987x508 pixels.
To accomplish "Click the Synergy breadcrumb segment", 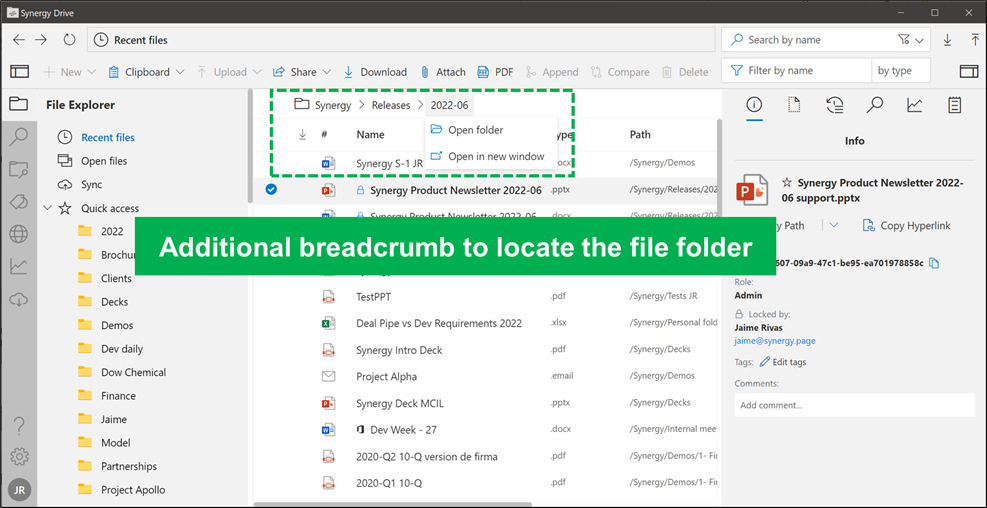I will (x=333, y=105).
